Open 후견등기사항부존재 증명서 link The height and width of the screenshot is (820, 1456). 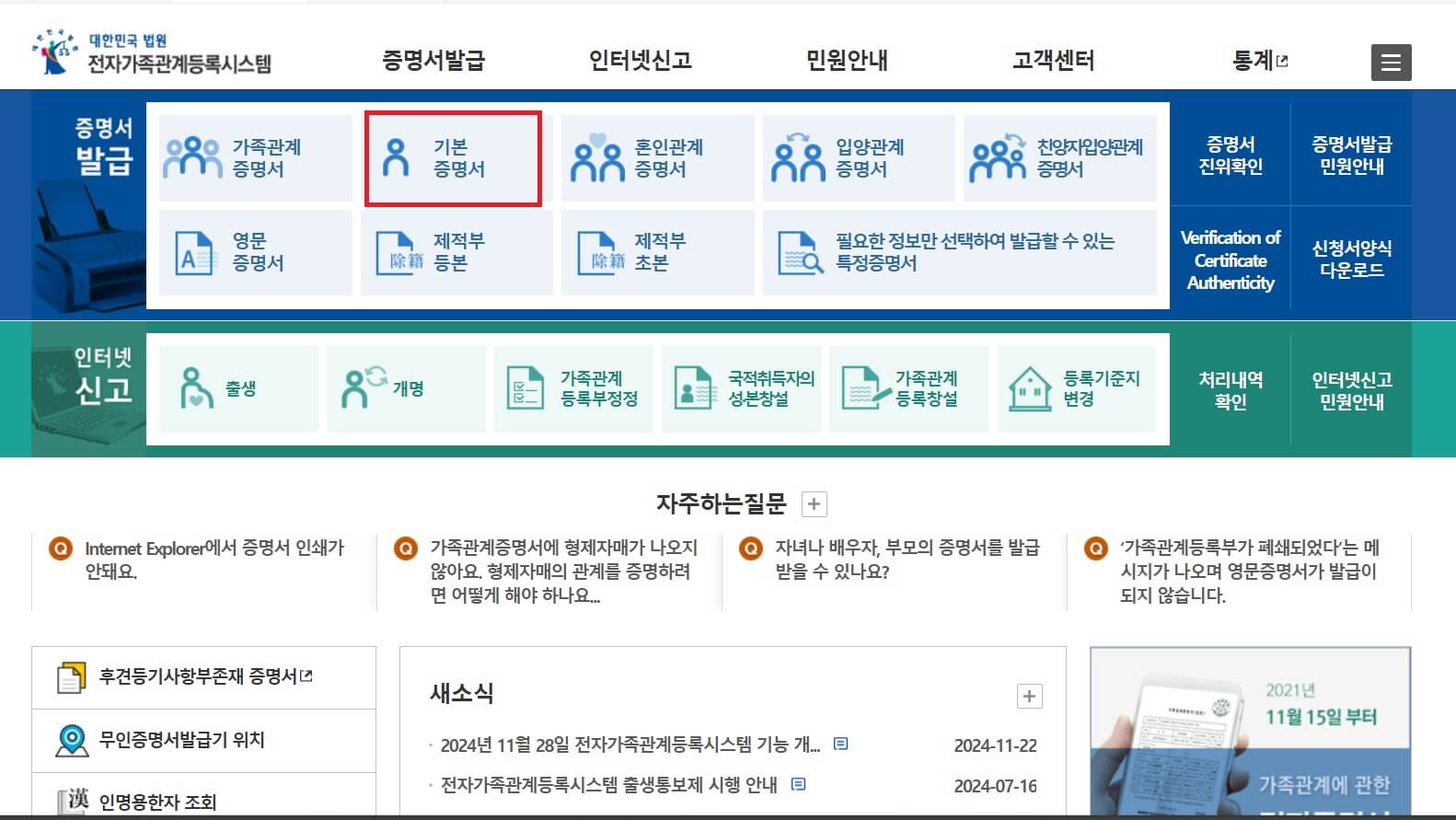[x=204, y=678]
